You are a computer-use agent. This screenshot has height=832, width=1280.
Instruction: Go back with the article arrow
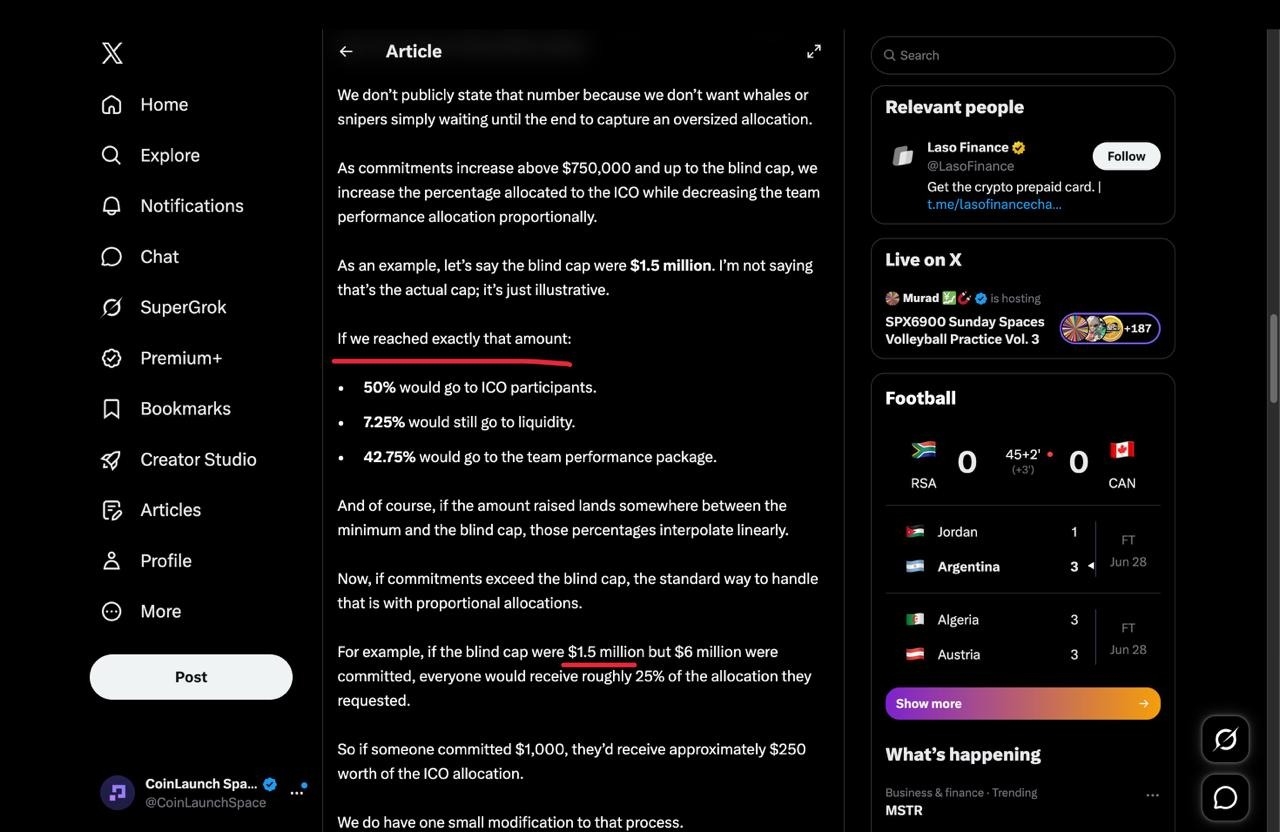coord(346,51)
